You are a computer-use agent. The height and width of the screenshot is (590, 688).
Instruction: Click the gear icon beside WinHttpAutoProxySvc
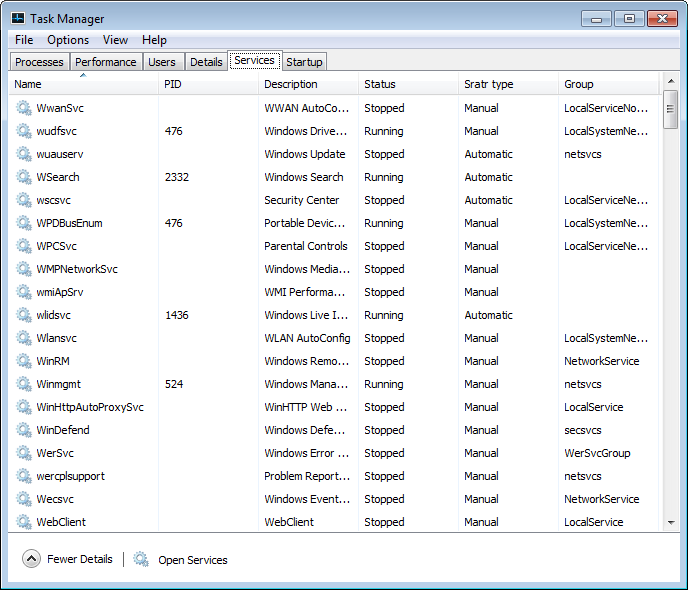click(24, 407)
